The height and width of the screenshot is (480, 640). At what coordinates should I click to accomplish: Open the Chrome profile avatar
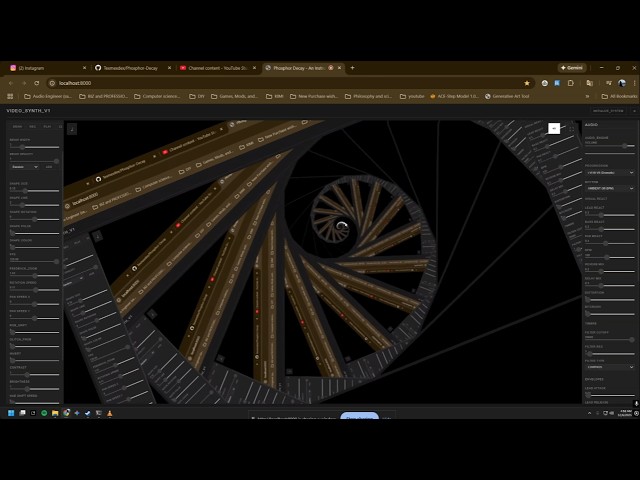[622, 83]
